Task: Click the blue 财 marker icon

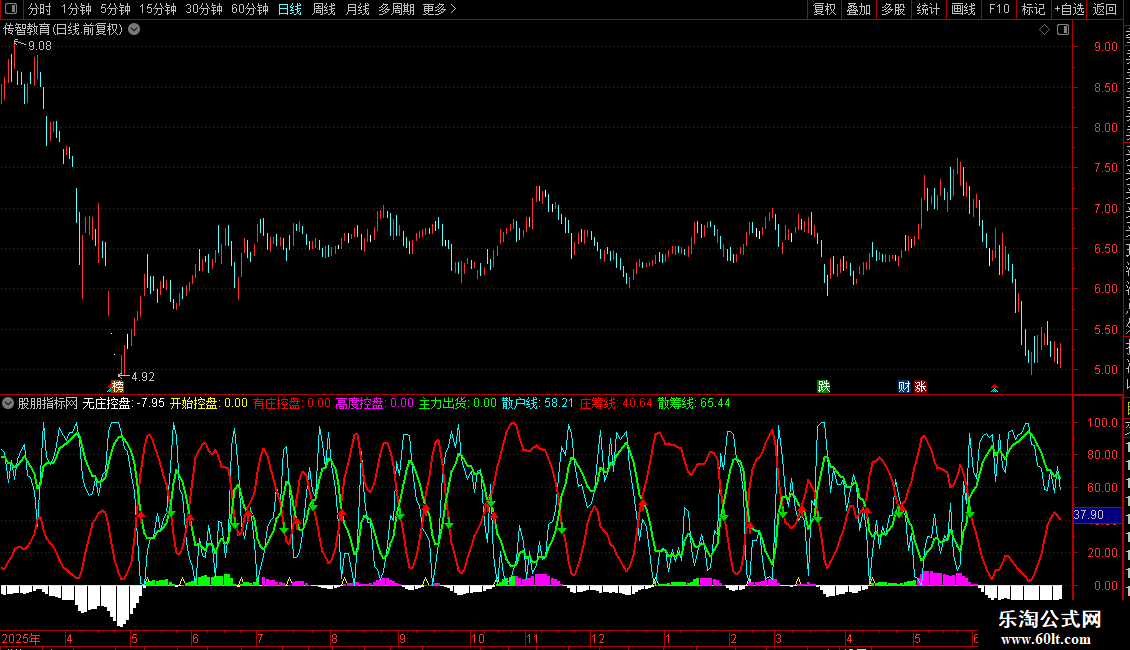Action: (x=904, y=386)
